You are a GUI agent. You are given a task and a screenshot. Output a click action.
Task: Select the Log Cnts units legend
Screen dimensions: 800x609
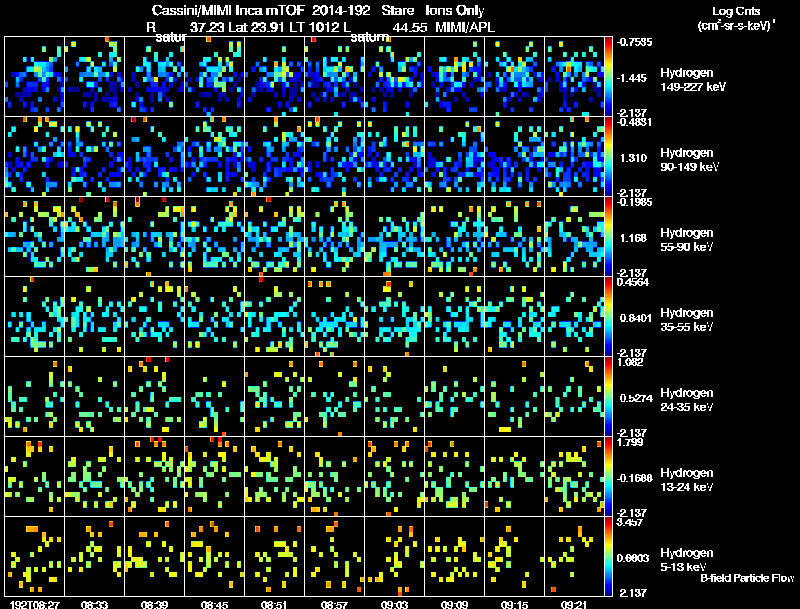click(x=736, y=18)
